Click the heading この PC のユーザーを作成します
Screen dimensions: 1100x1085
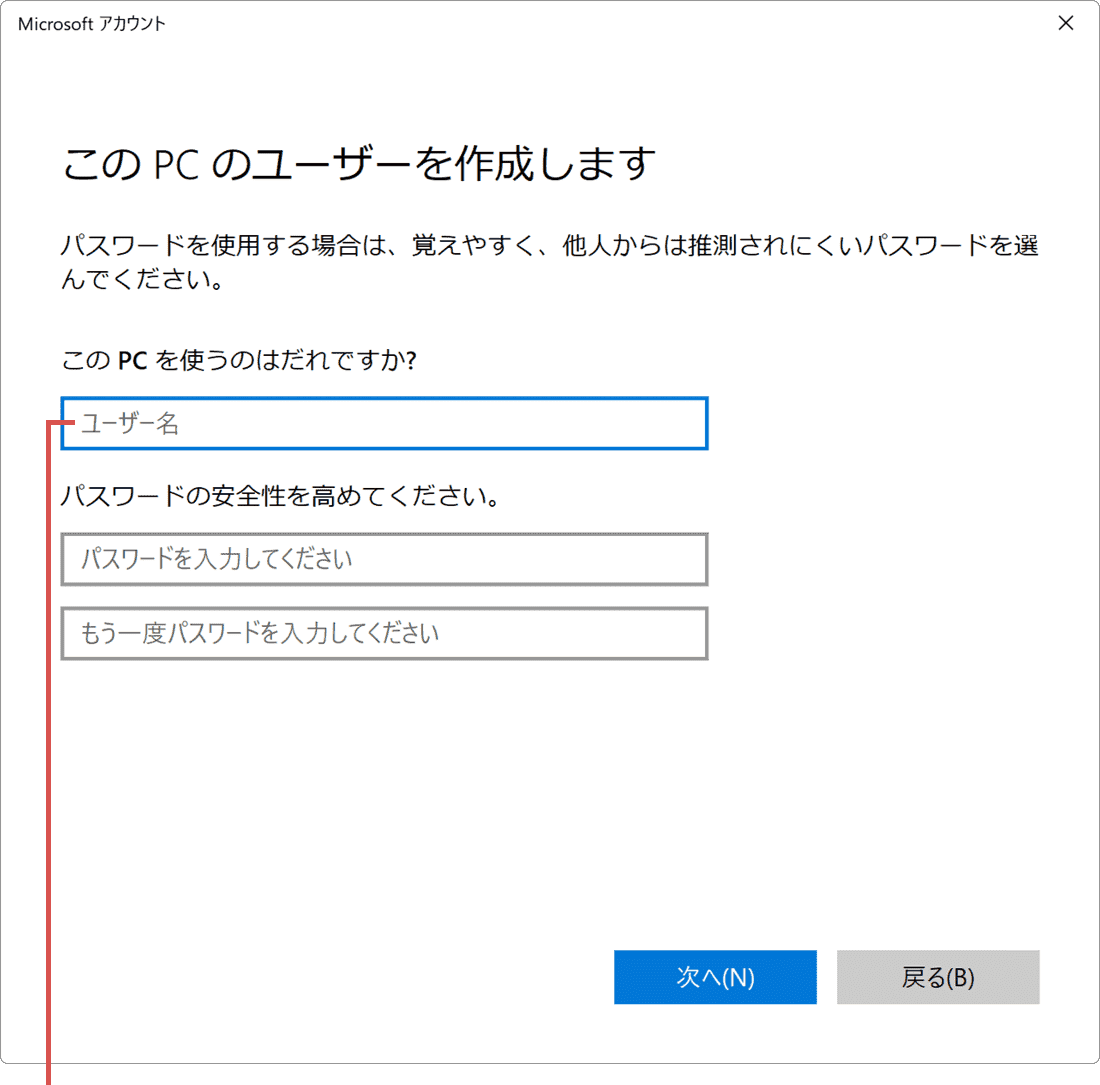point(359,164)
